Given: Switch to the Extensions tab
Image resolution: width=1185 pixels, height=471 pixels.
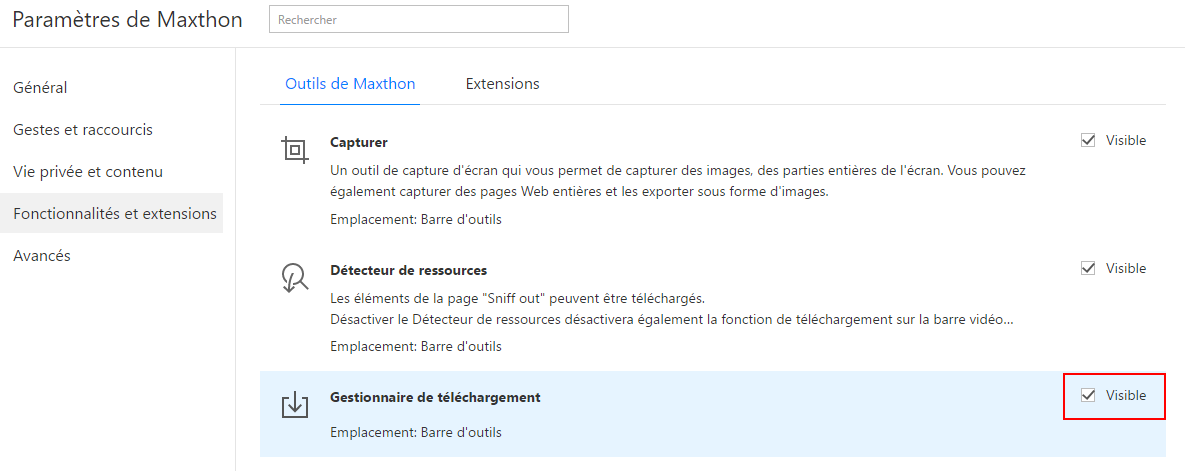Looking at the screenshot, I should (503, 84).
